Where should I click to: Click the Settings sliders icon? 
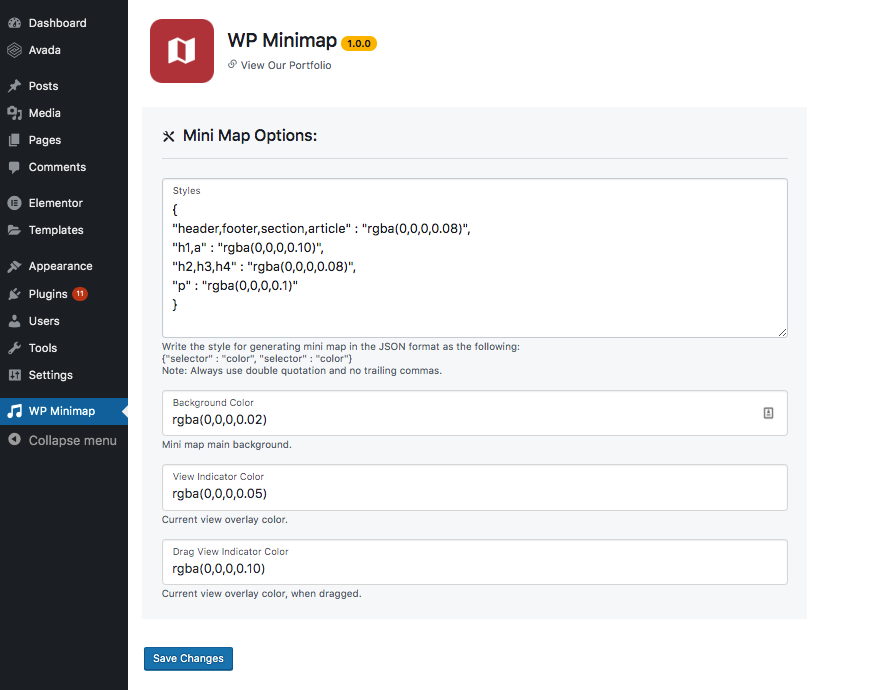(15, 375)
